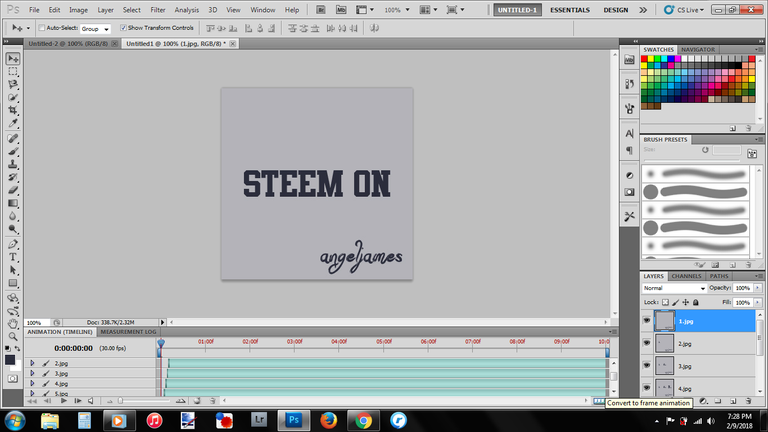Viewport: 768px width, 432px height.
Task: Select the Spot Healing Brush tool
Action: (x=13, y=139)
